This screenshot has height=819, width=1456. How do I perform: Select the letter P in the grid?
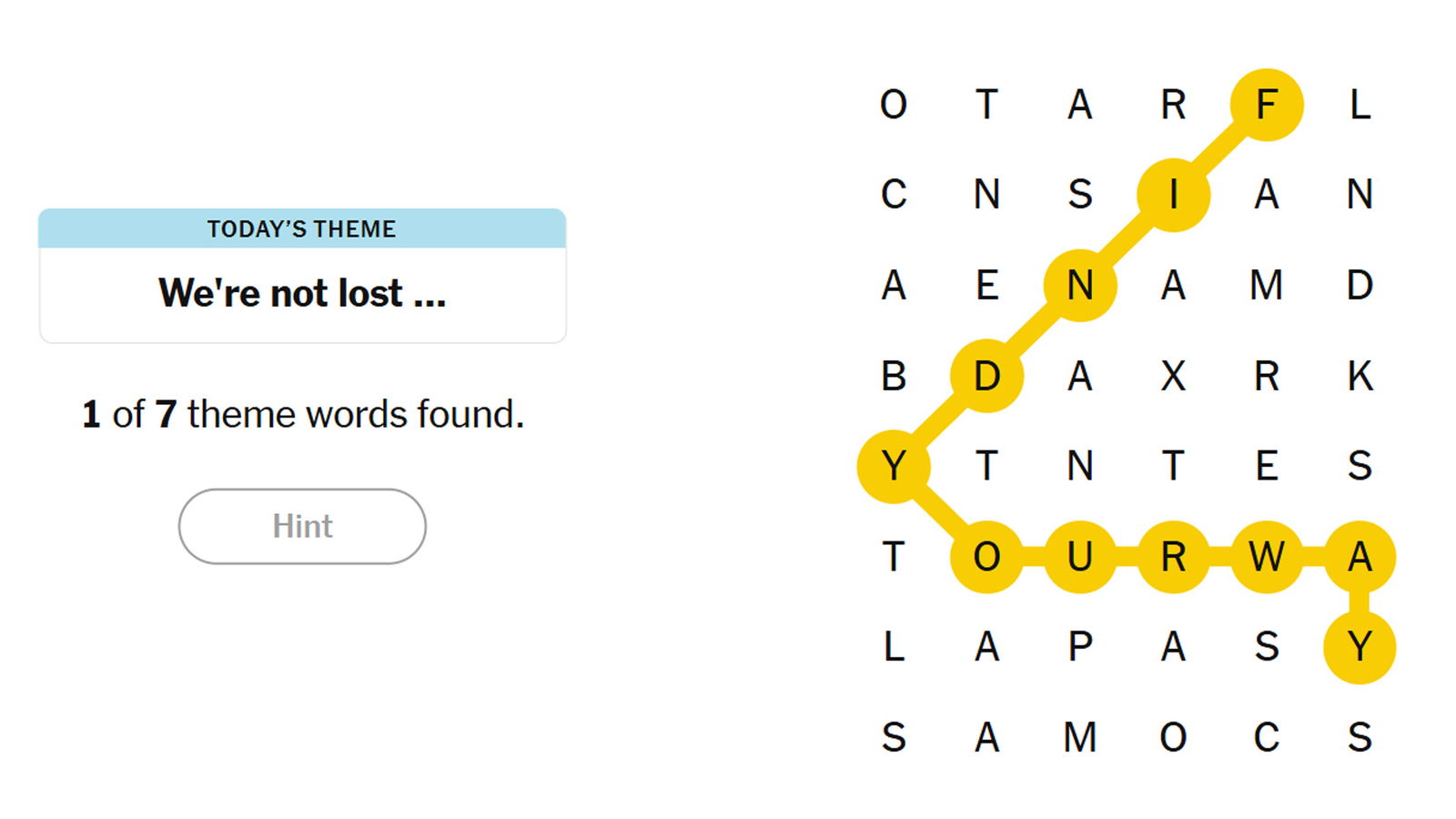point(1080,647)
